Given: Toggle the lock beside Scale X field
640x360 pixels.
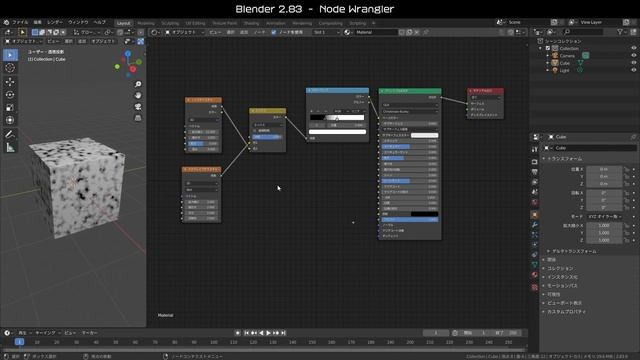Looking at the screenshot, I should (x=627, y=225).
